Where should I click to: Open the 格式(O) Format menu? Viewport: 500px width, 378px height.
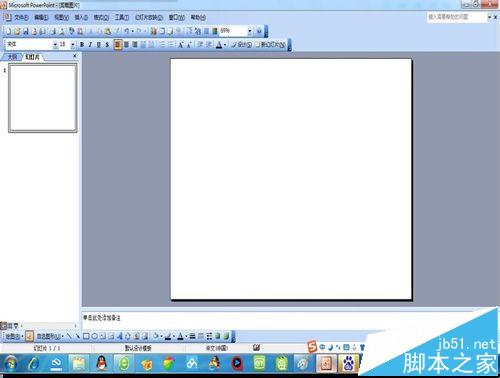point(101,17)
